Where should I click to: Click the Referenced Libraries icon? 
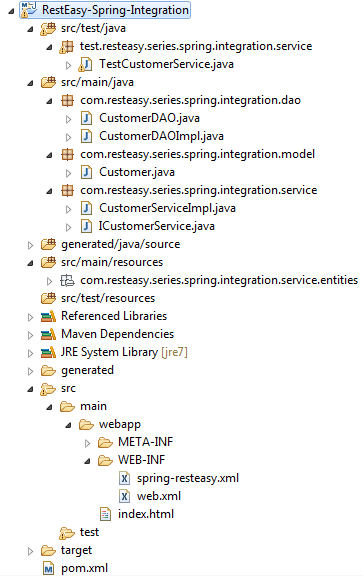pyautogui.click(x=48, y=316)
